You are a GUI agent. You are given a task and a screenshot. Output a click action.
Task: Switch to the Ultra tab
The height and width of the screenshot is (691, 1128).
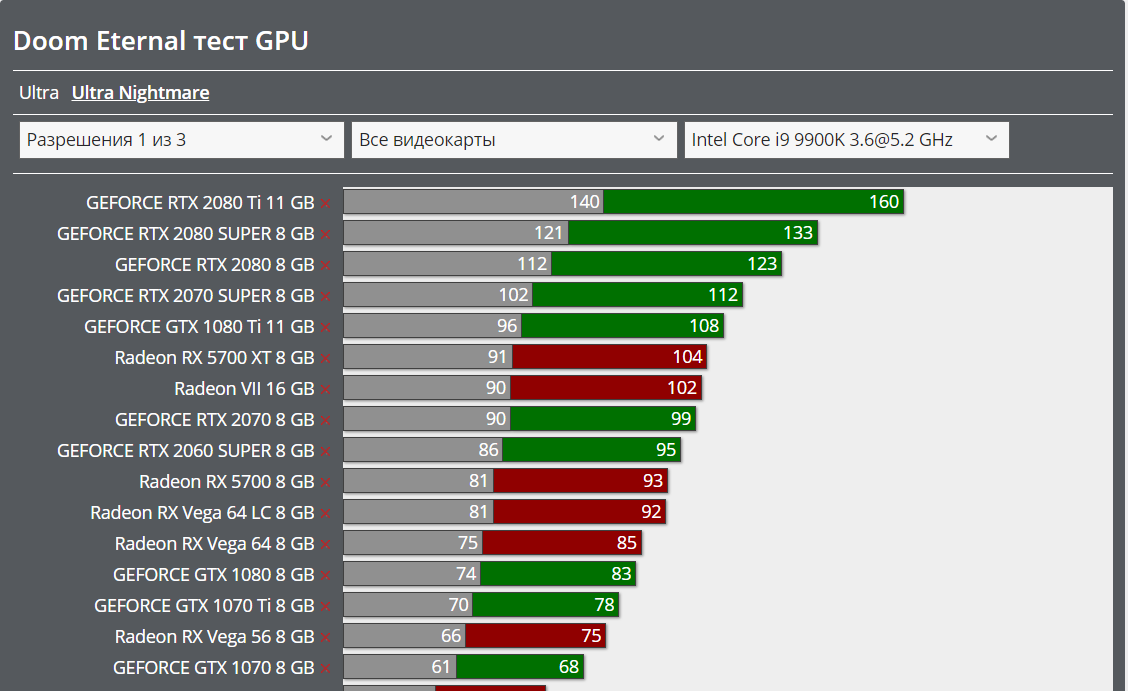click(x=39, y=93)
